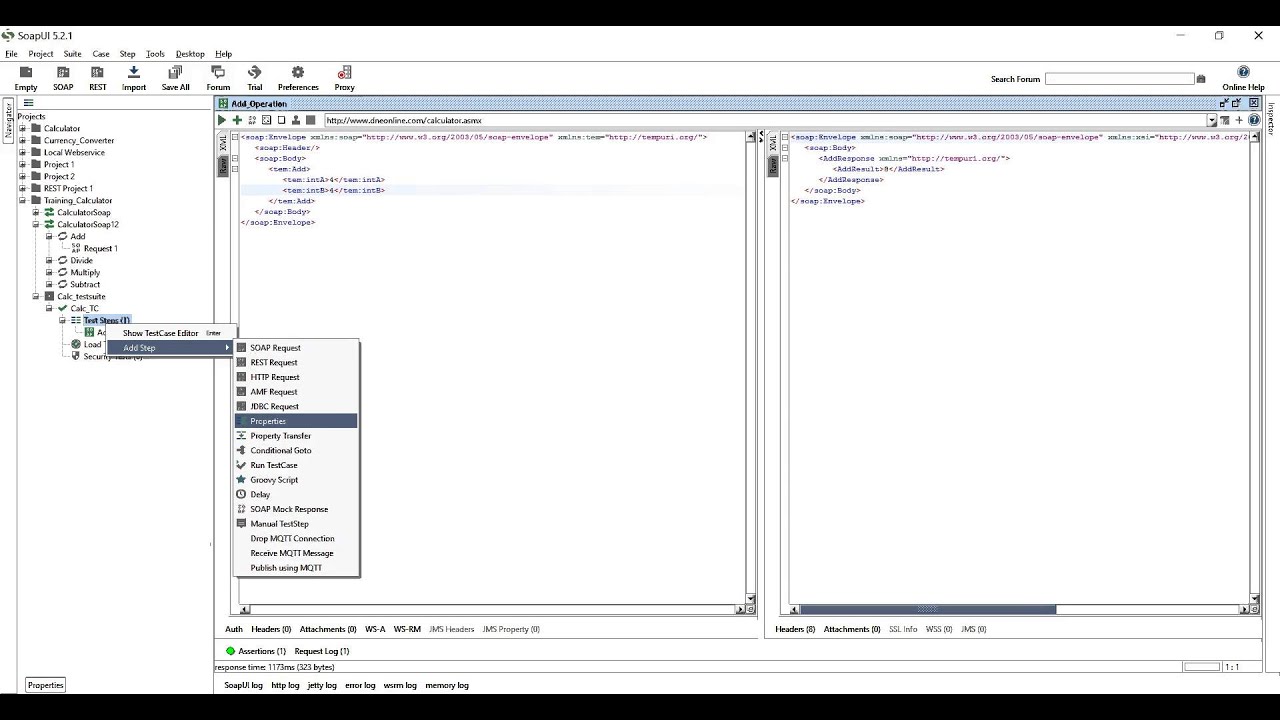
Task: Click the endpoint URL field
Action: pyautogui.click(x=764, y=120)
